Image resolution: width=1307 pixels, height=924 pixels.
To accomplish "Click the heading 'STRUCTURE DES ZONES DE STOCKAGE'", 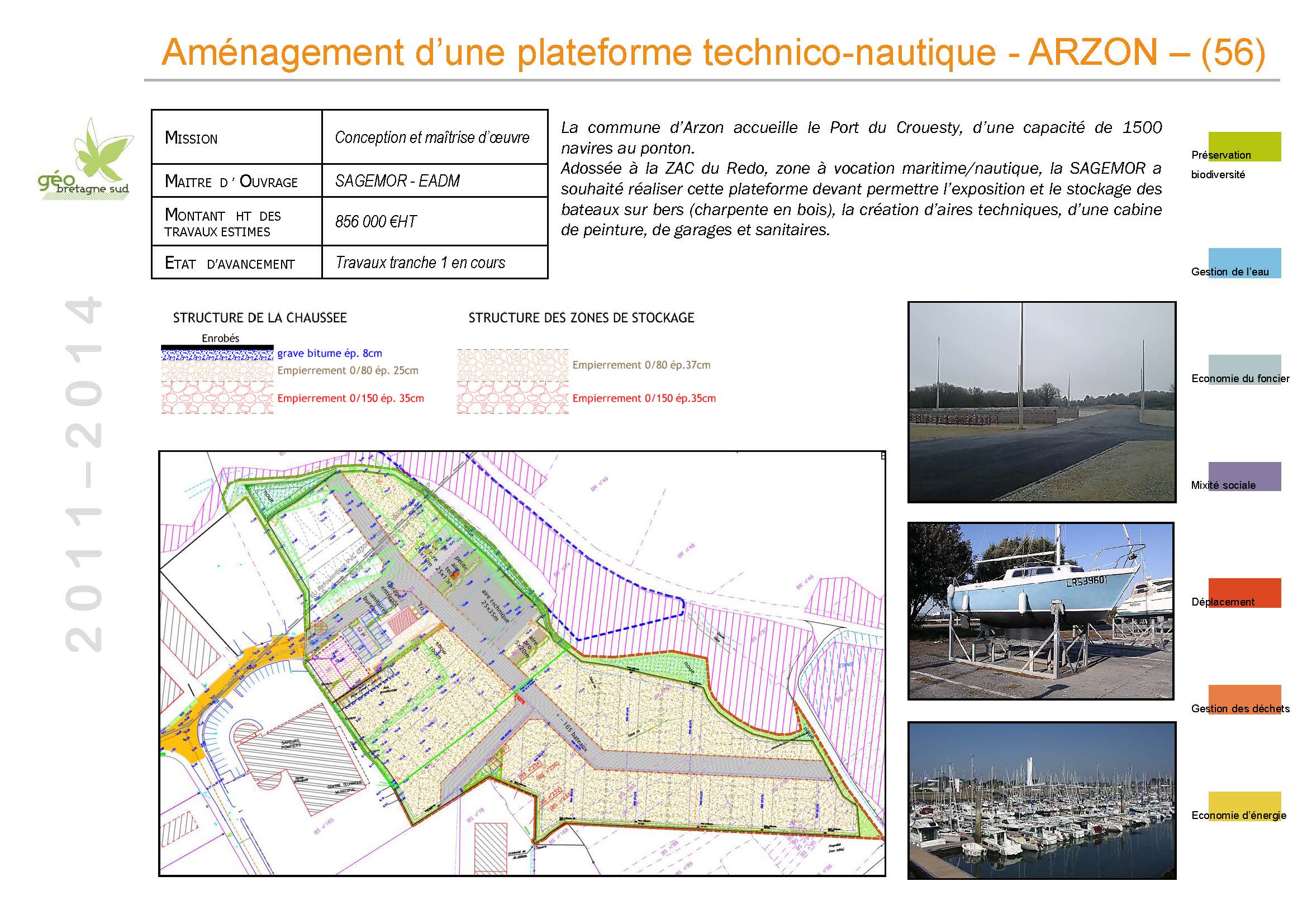I will tap(581, 317).
